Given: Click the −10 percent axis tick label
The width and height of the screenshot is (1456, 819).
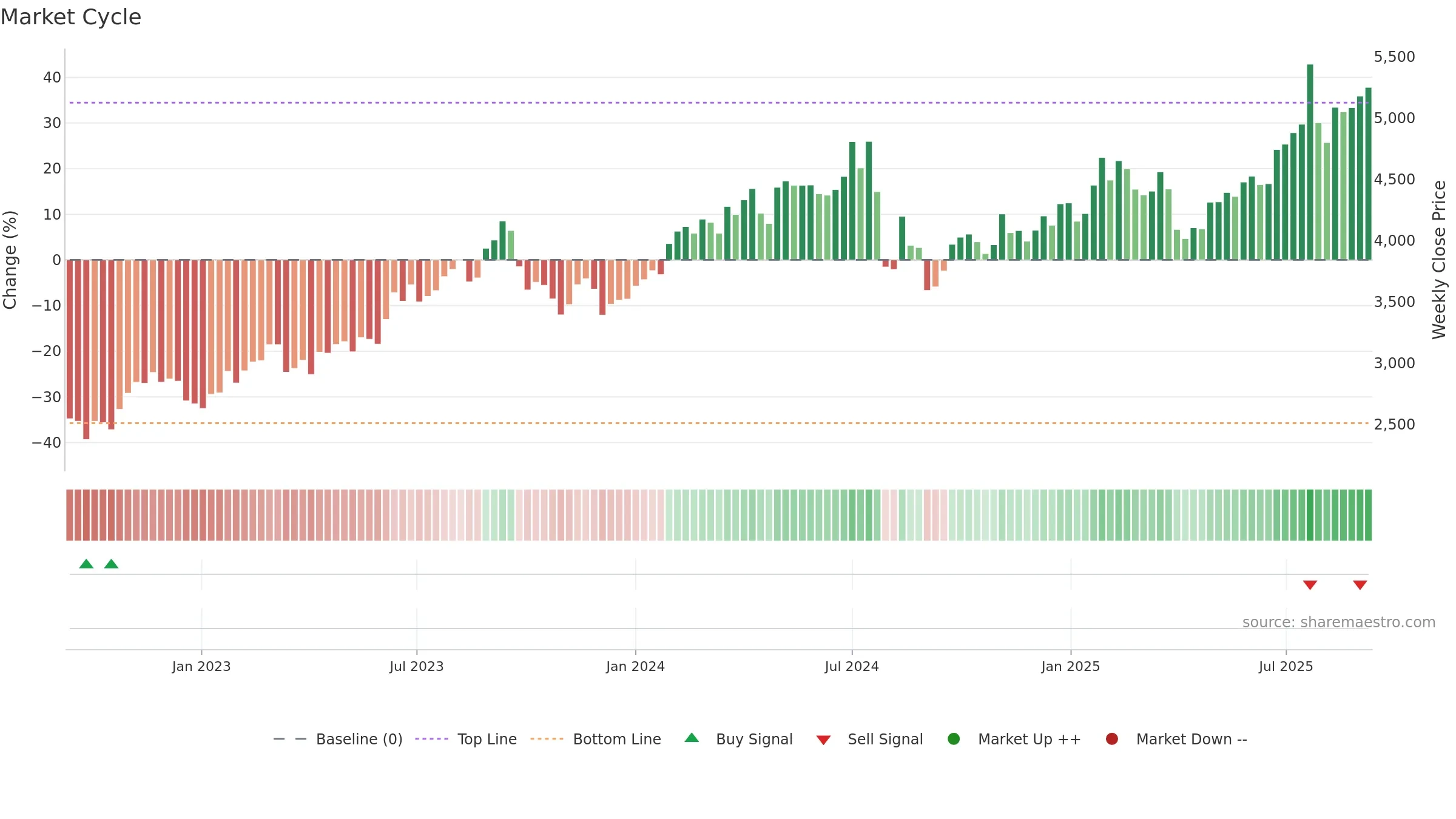Looking at the screenshot, I should (x=47, y=306).
